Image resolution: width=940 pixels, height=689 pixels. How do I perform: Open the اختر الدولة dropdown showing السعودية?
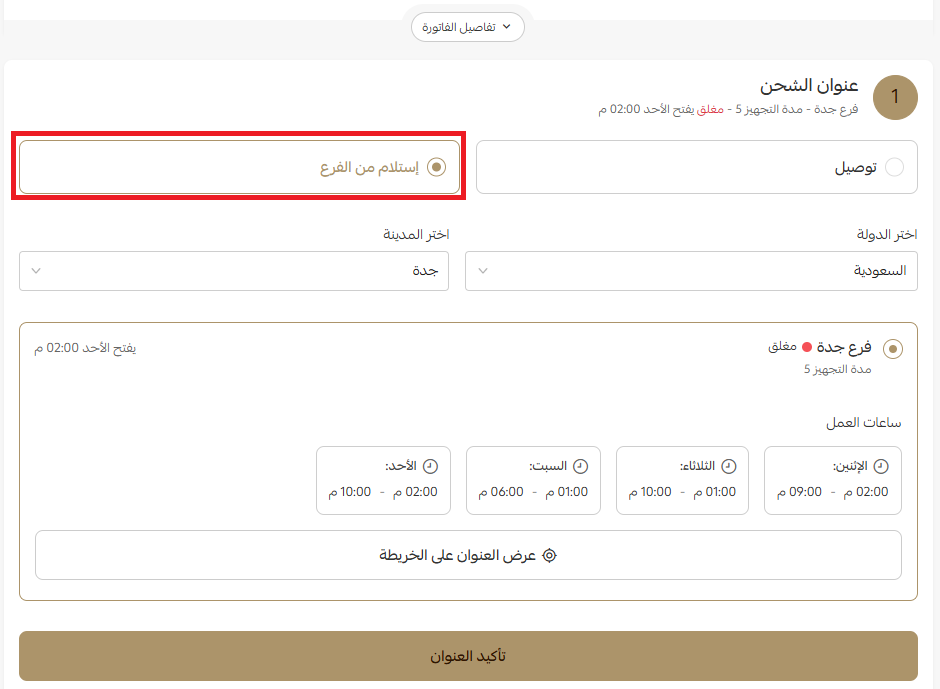pyautogui.click(x=691, y=271)
